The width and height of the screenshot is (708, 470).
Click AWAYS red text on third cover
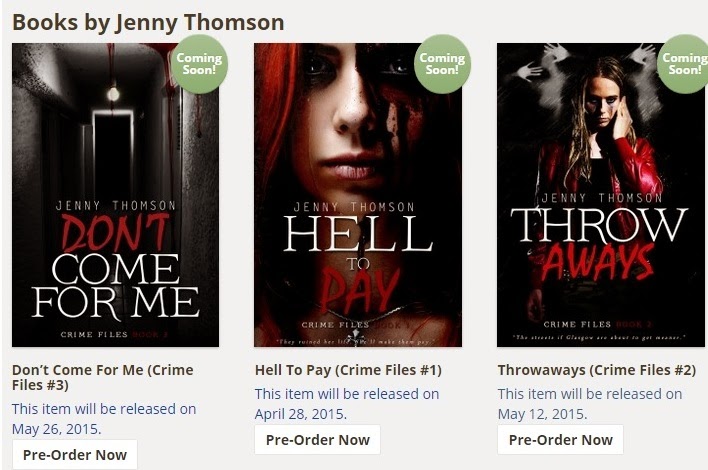pos(598,262)
